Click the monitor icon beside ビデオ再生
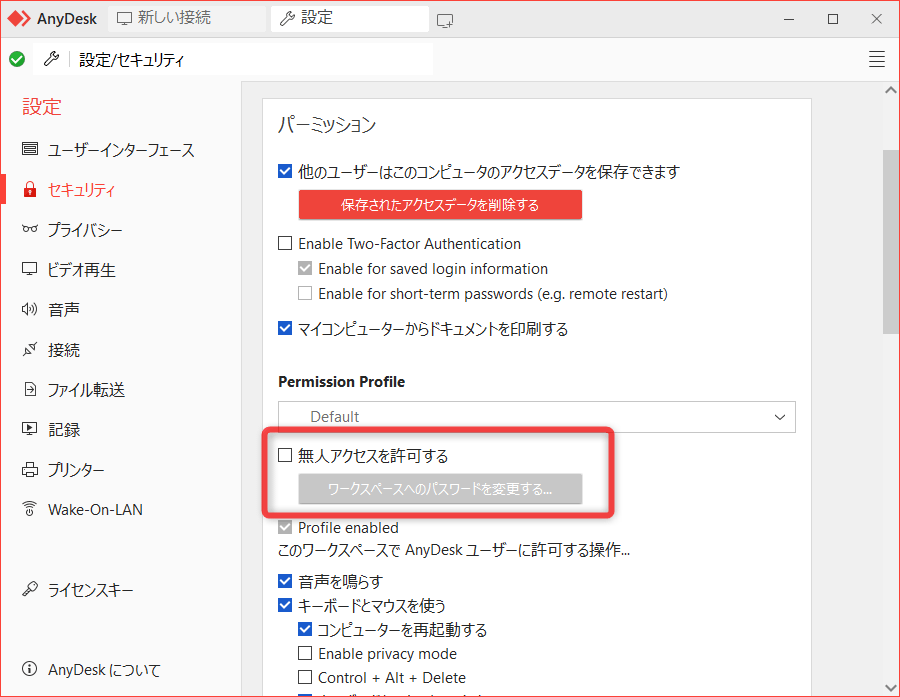Image resolution: width=900 pixels, height=697 pixels. point(30,269)
